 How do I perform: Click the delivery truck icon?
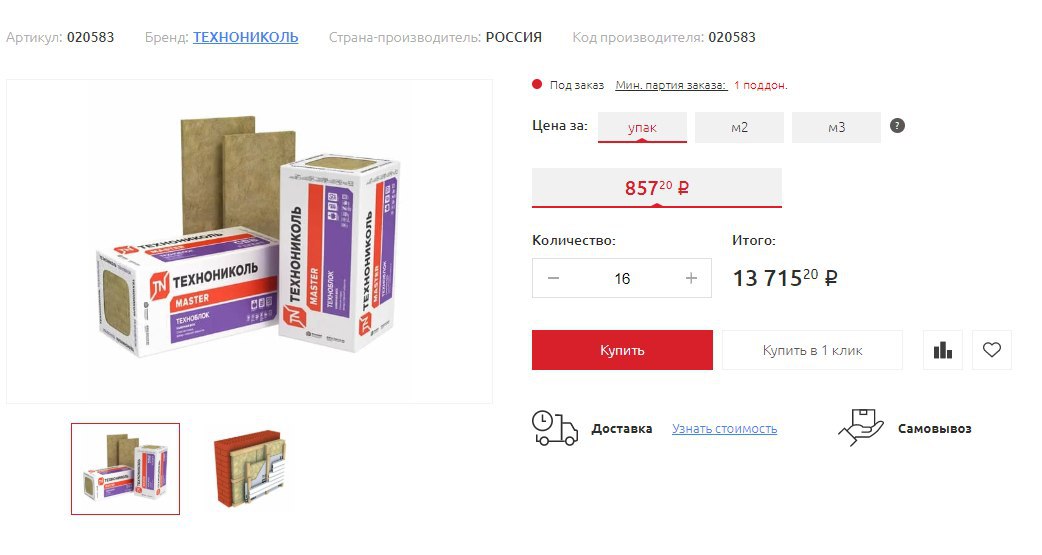554,428
